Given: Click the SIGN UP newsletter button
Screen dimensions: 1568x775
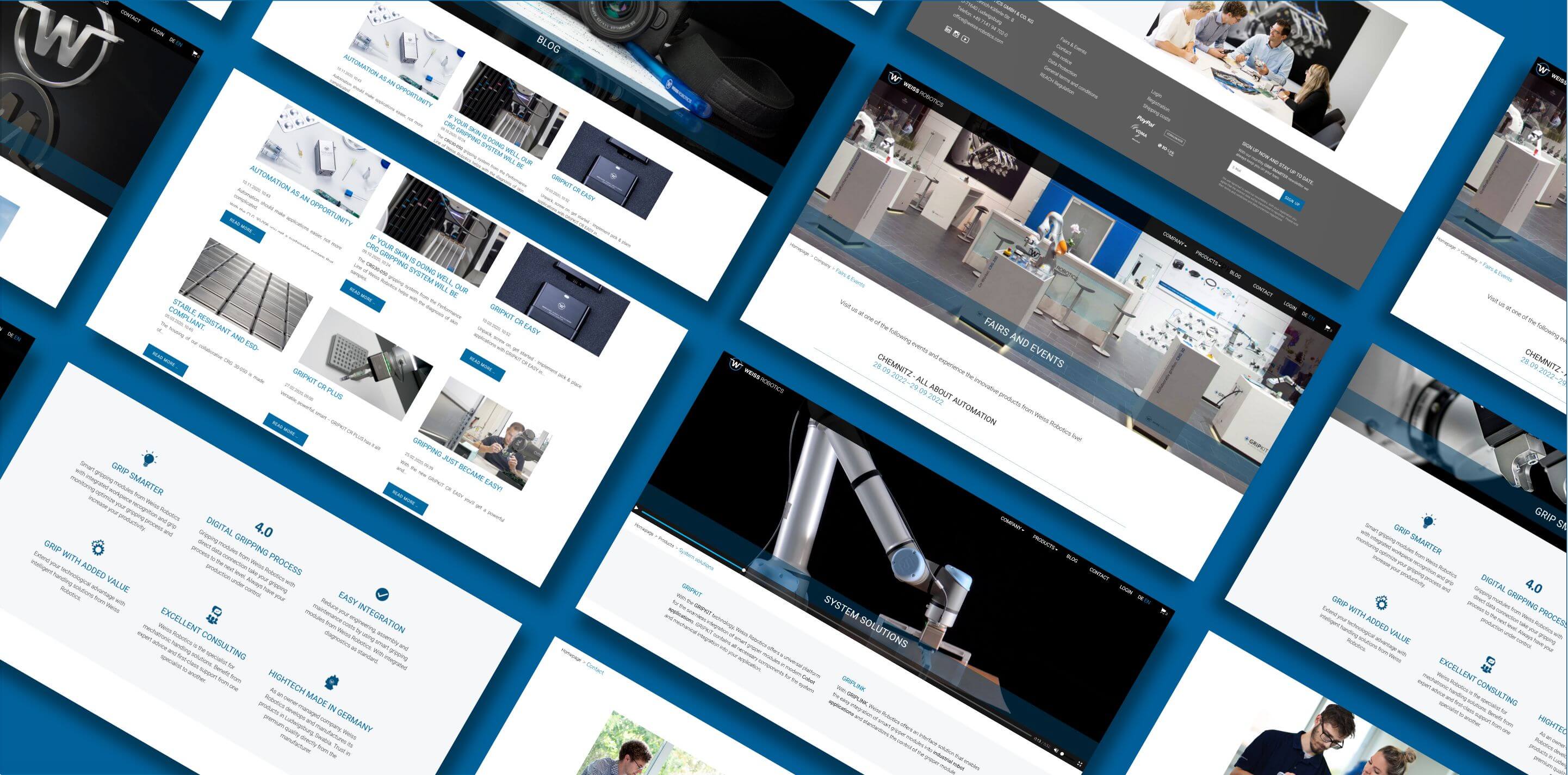Looking at the screenshot, I should click(x=1292, y=201).
